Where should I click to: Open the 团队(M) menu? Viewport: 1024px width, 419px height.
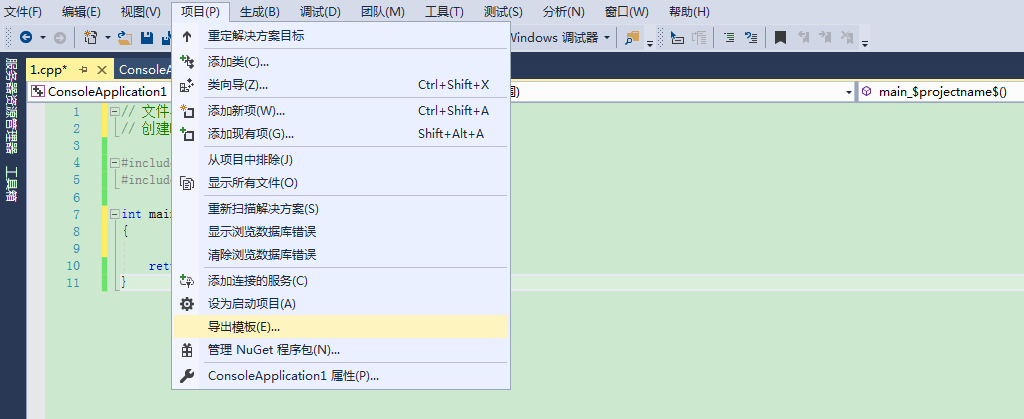pos(383,12)
